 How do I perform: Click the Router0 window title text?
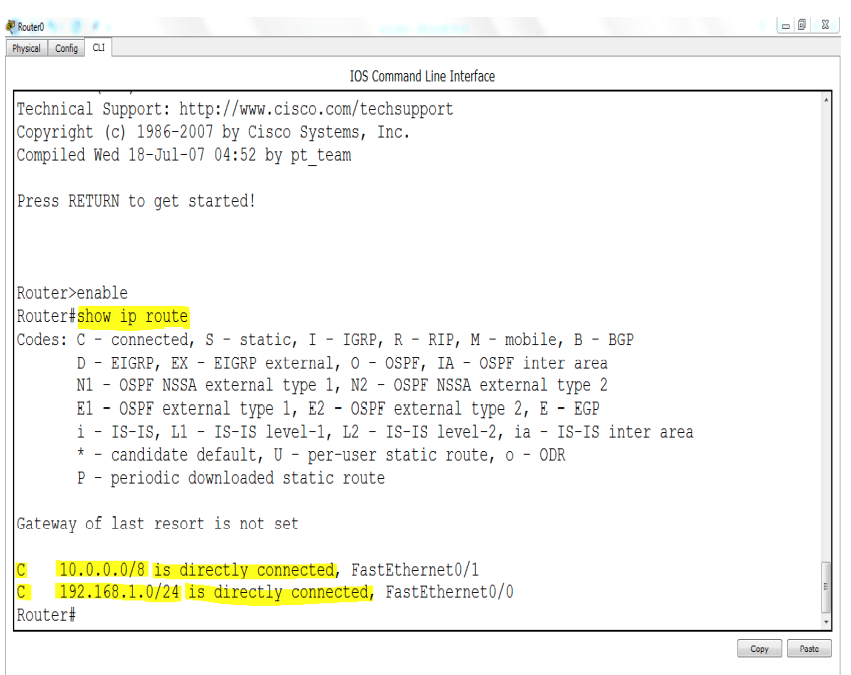[x=30, y=27]
